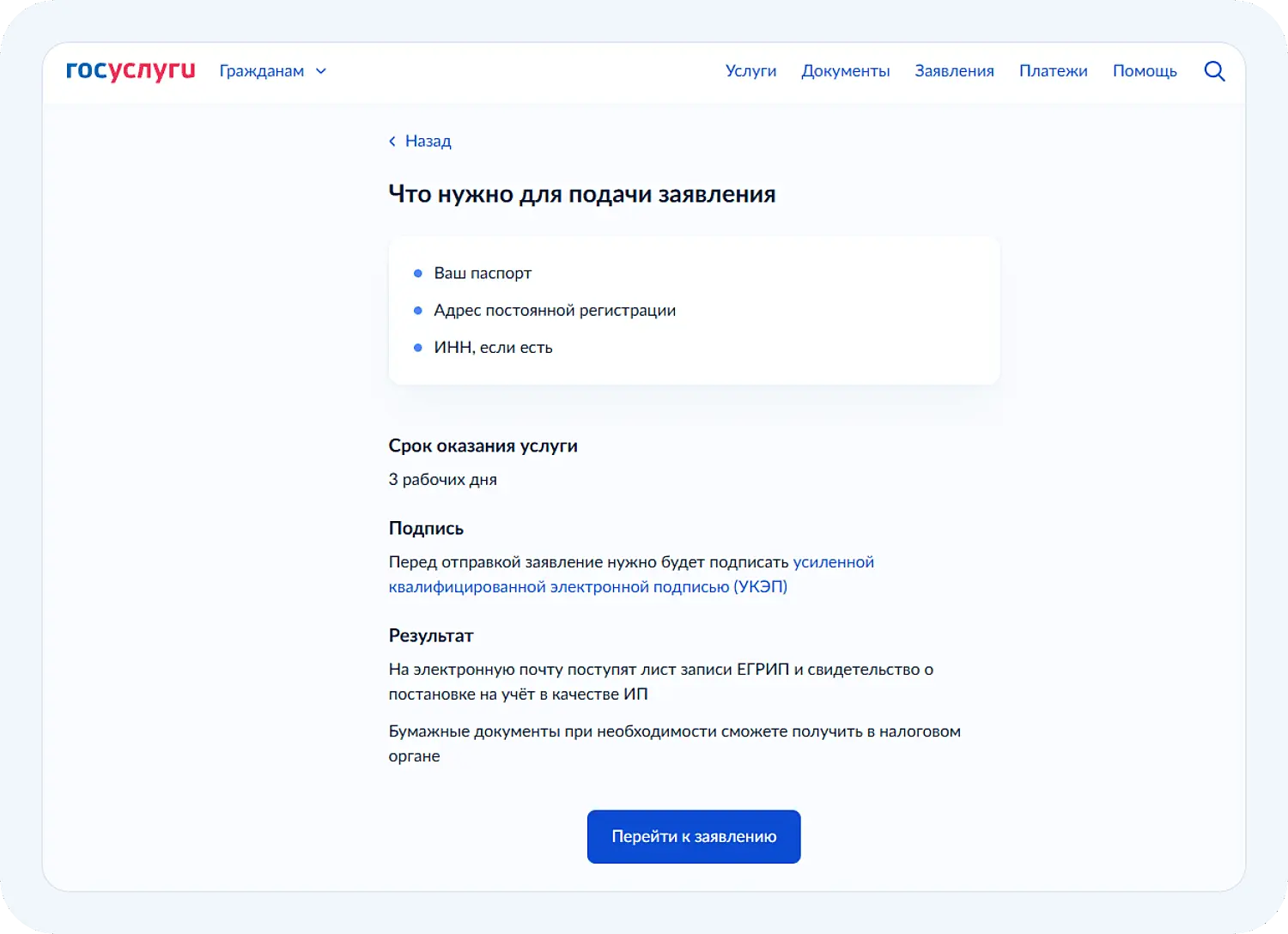Click the Что нужно для подачи заявления heading
This screenshot has width=1288, height=934.
pos(582,194)
